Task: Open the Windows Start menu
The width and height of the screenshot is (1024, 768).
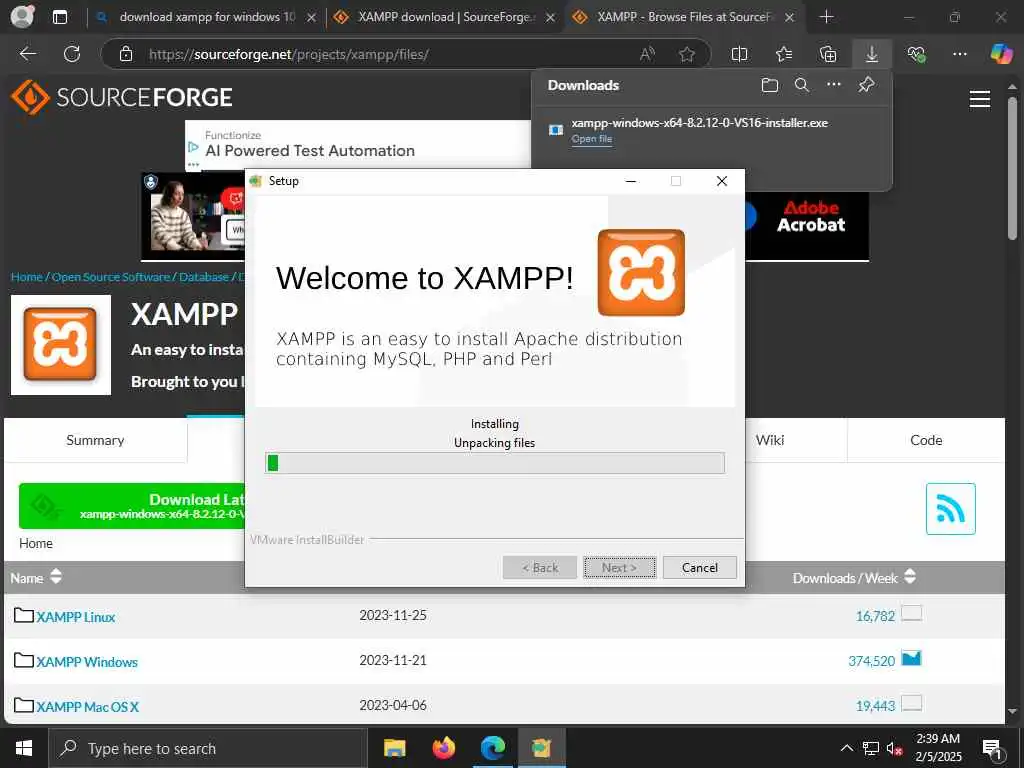Action: click(x=24, y=748)
